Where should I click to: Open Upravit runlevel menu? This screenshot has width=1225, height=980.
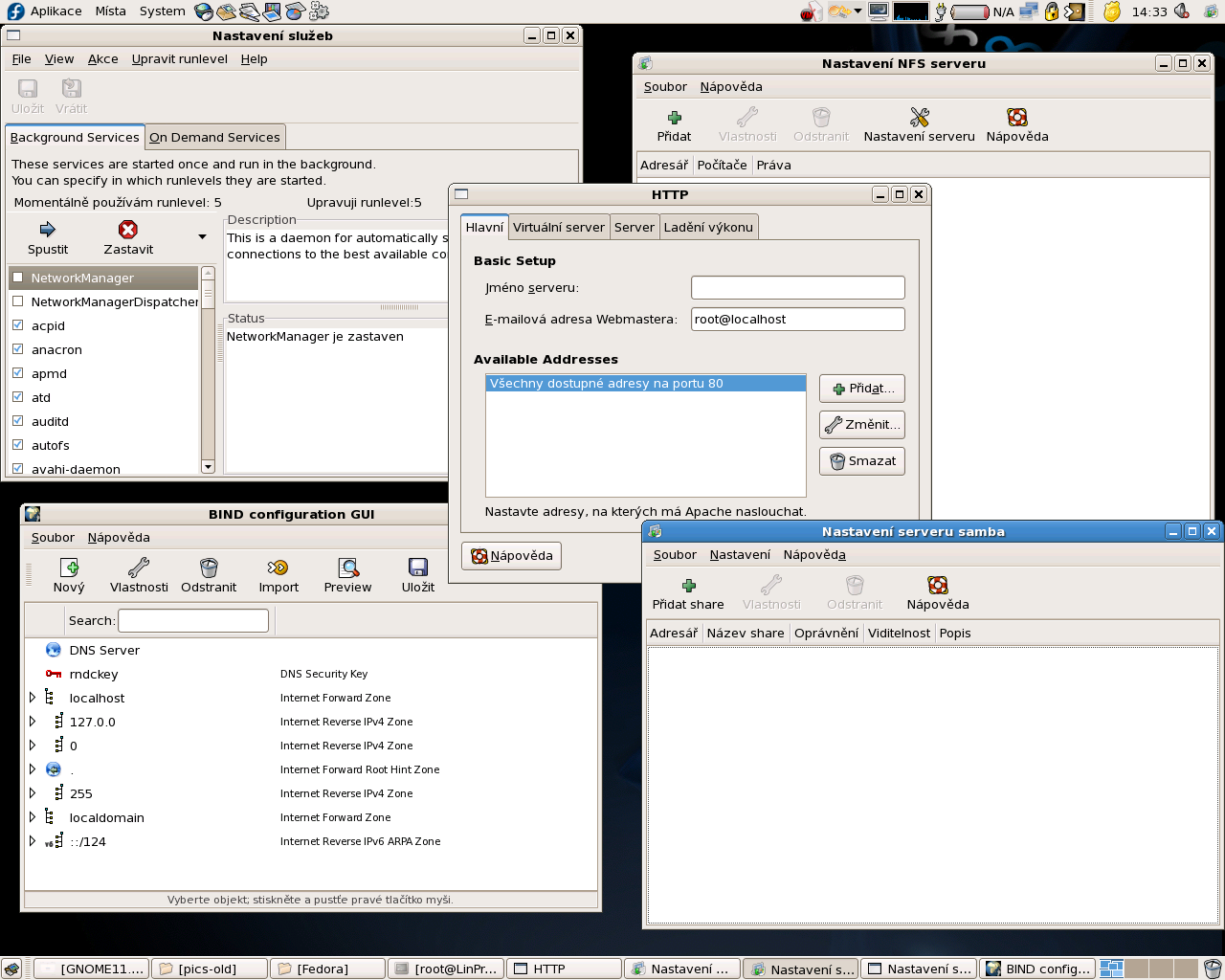180,58
